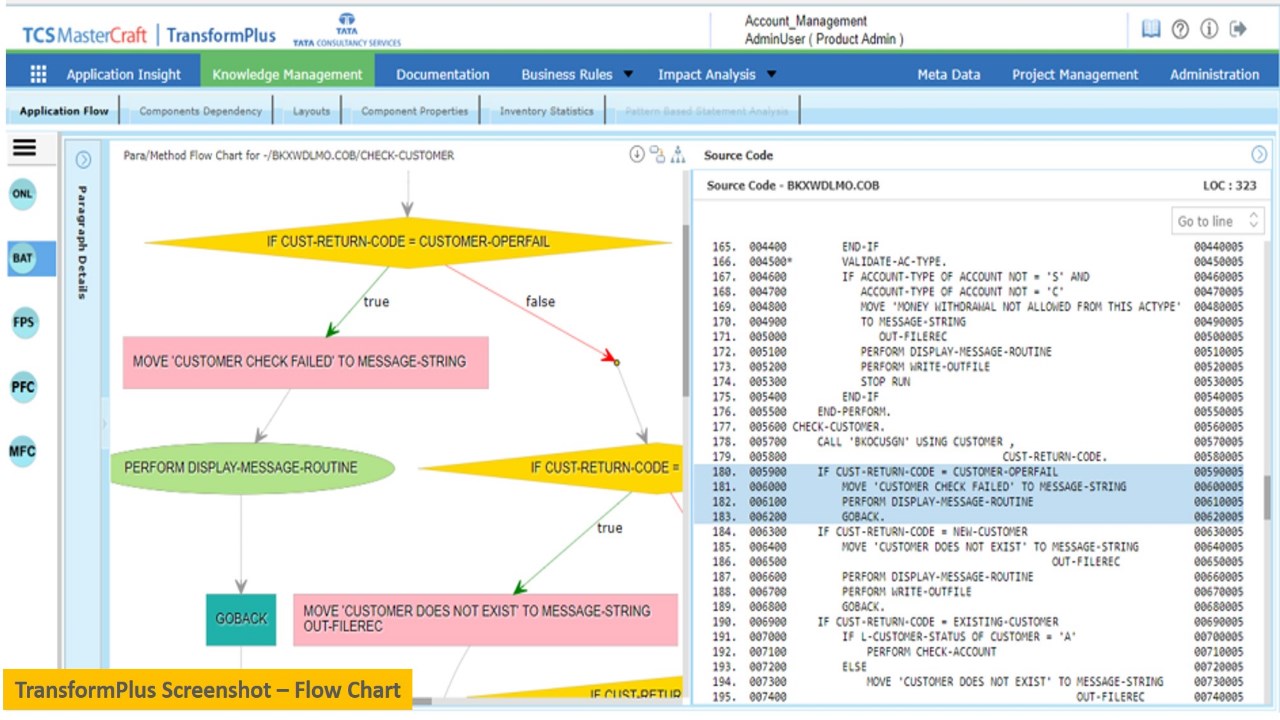This screenshot has height=720, width=1280.
Task: Show the product info icon
Action: tap(1209, 29)
